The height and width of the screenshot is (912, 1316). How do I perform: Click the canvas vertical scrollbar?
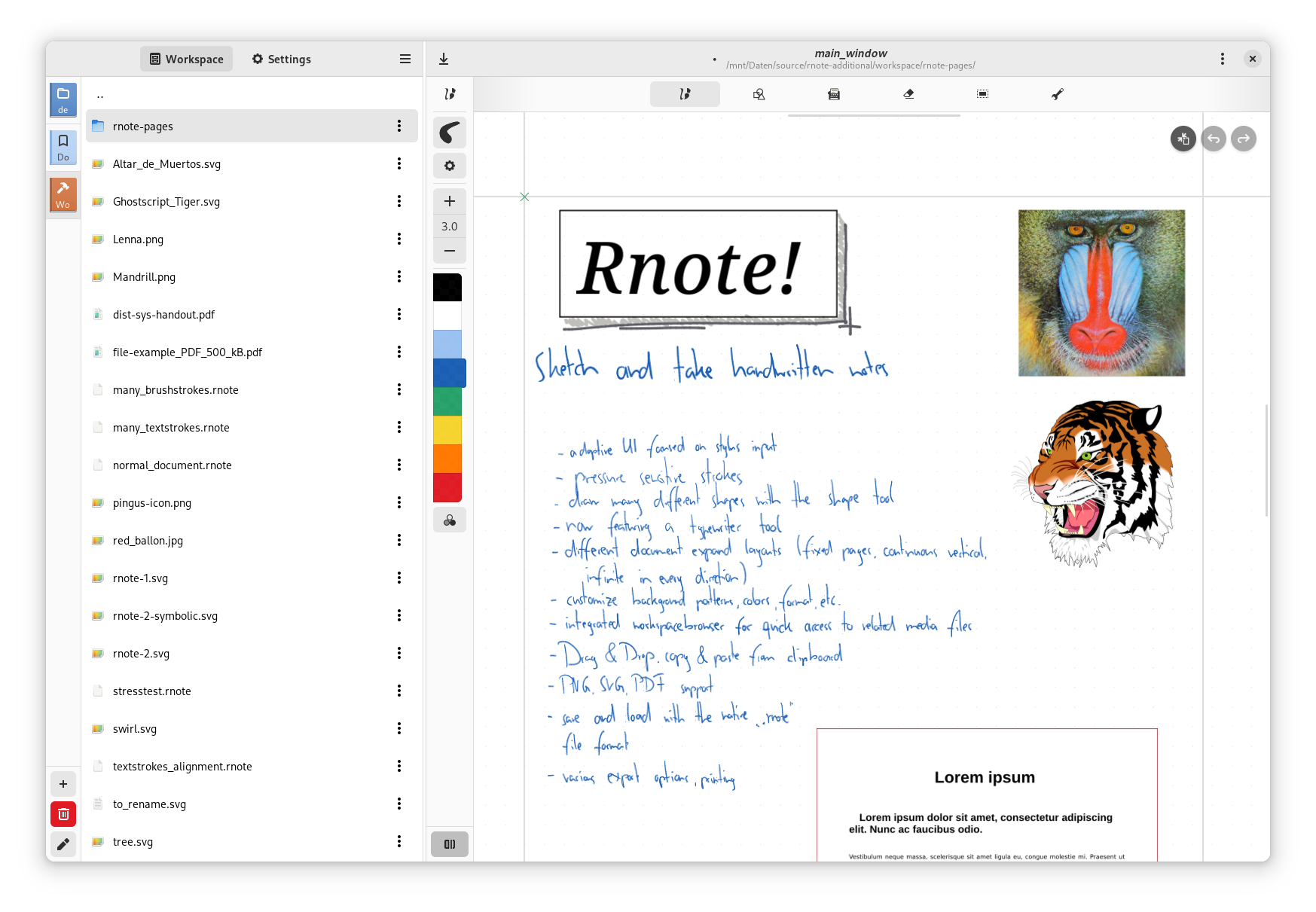tap(1266, 460)
